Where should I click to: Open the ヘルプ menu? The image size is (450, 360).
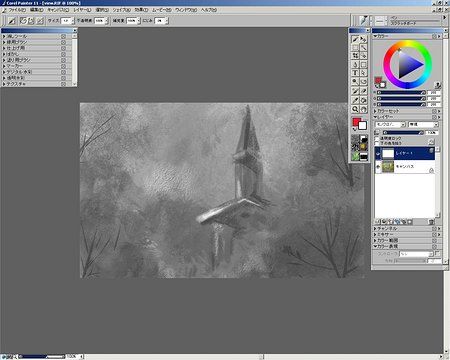point(209,10)
